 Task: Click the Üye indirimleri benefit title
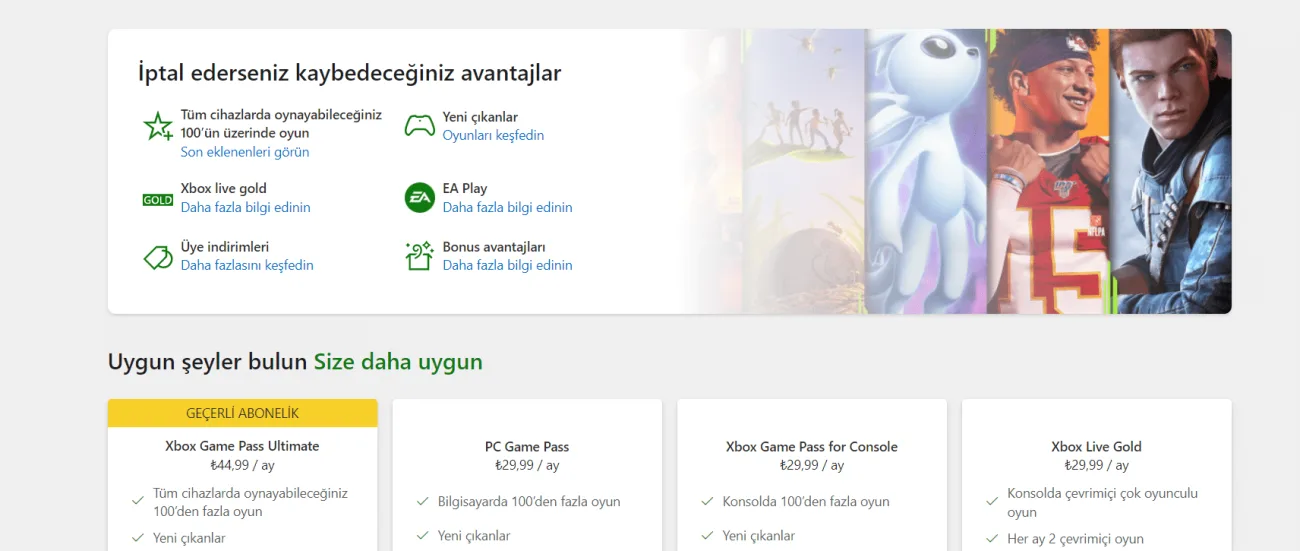[x=225, y=246]
